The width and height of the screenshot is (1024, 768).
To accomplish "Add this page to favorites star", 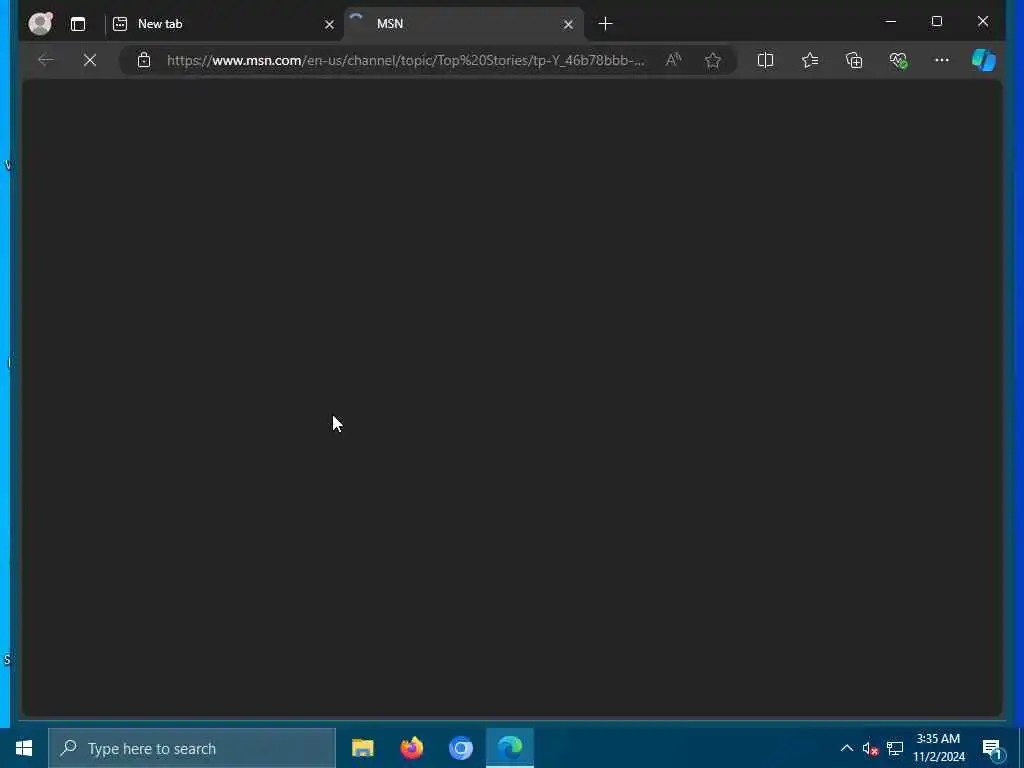I will point(712,60).
